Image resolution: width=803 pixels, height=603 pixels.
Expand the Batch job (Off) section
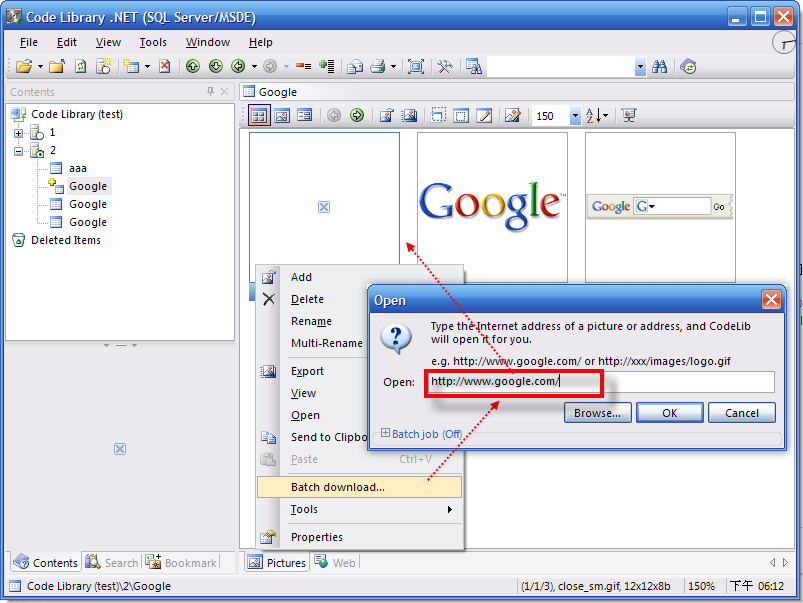click(386, 433)
